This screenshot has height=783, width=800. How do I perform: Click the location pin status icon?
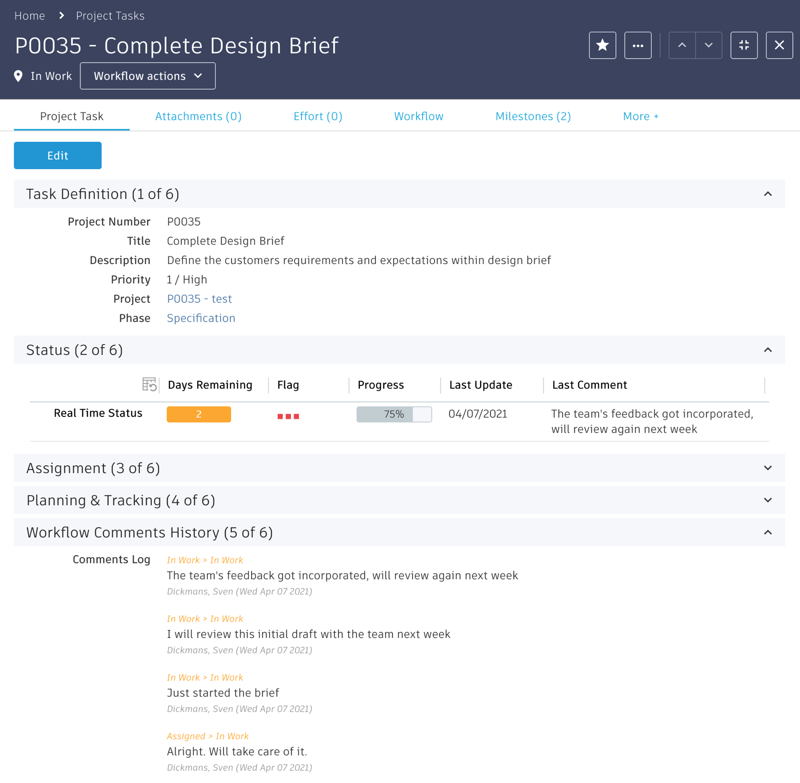[x=18, y=76]
